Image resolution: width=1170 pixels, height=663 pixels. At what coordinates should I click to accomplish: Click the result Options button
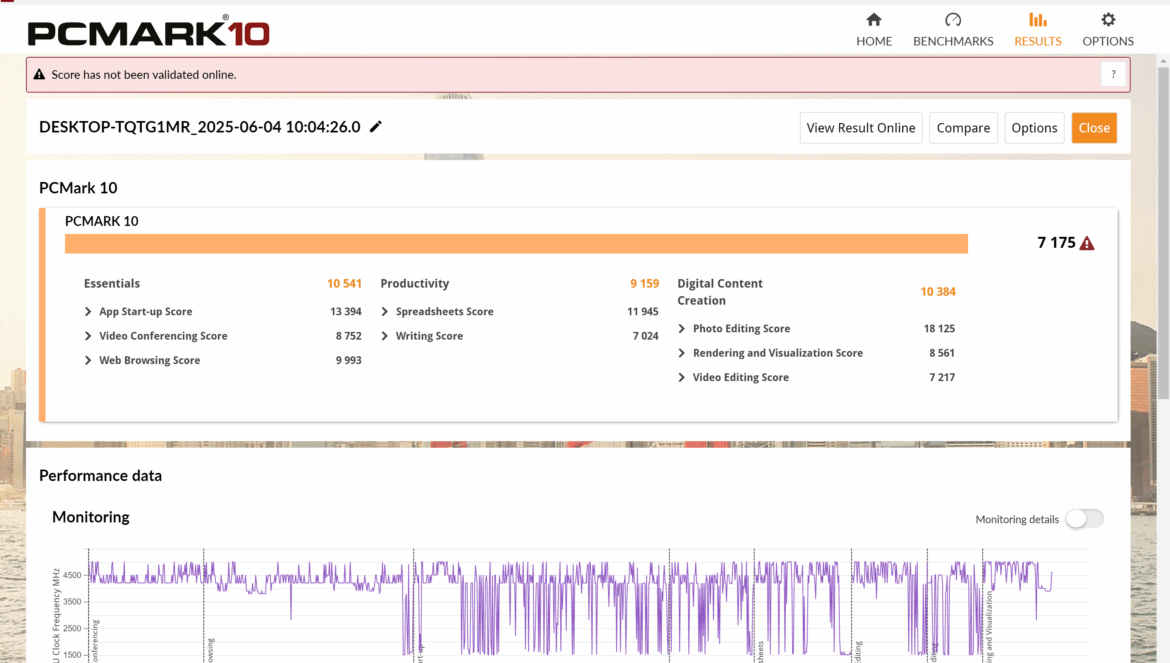[x=1034, y=128]
